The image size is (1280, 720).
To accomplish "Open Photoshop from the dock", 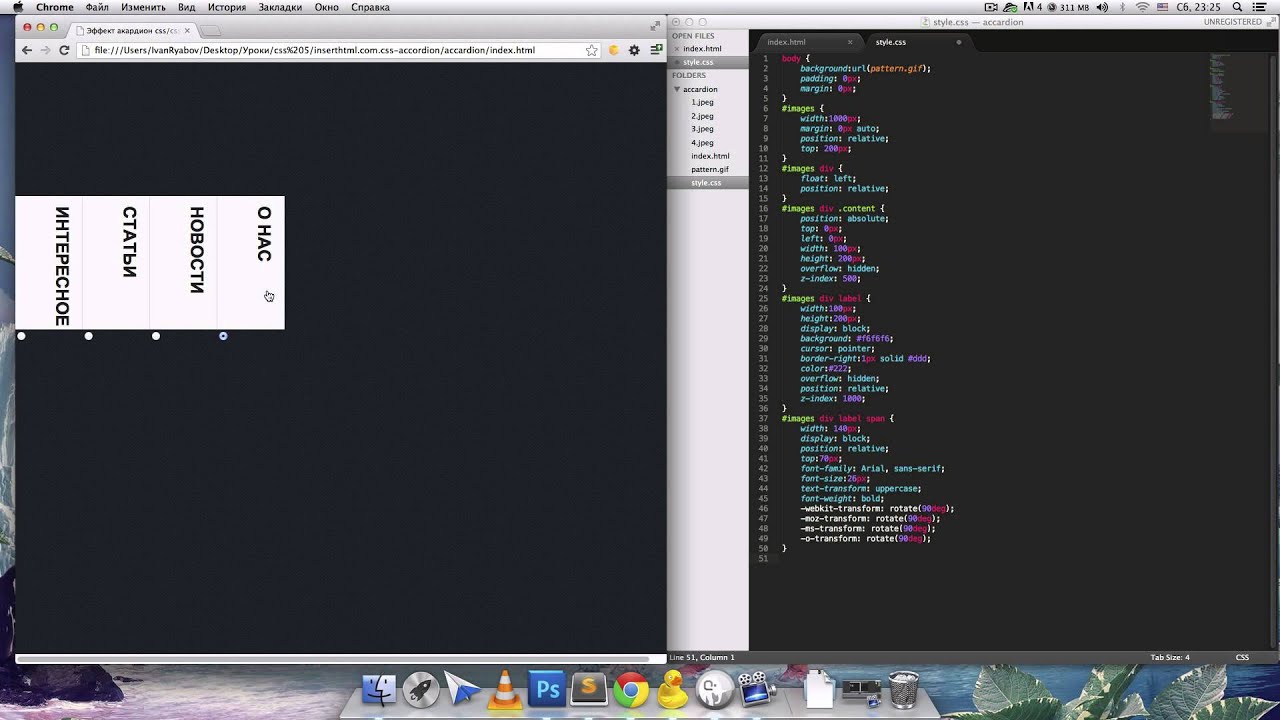I will pyautogui.click(x=547, y=690).
